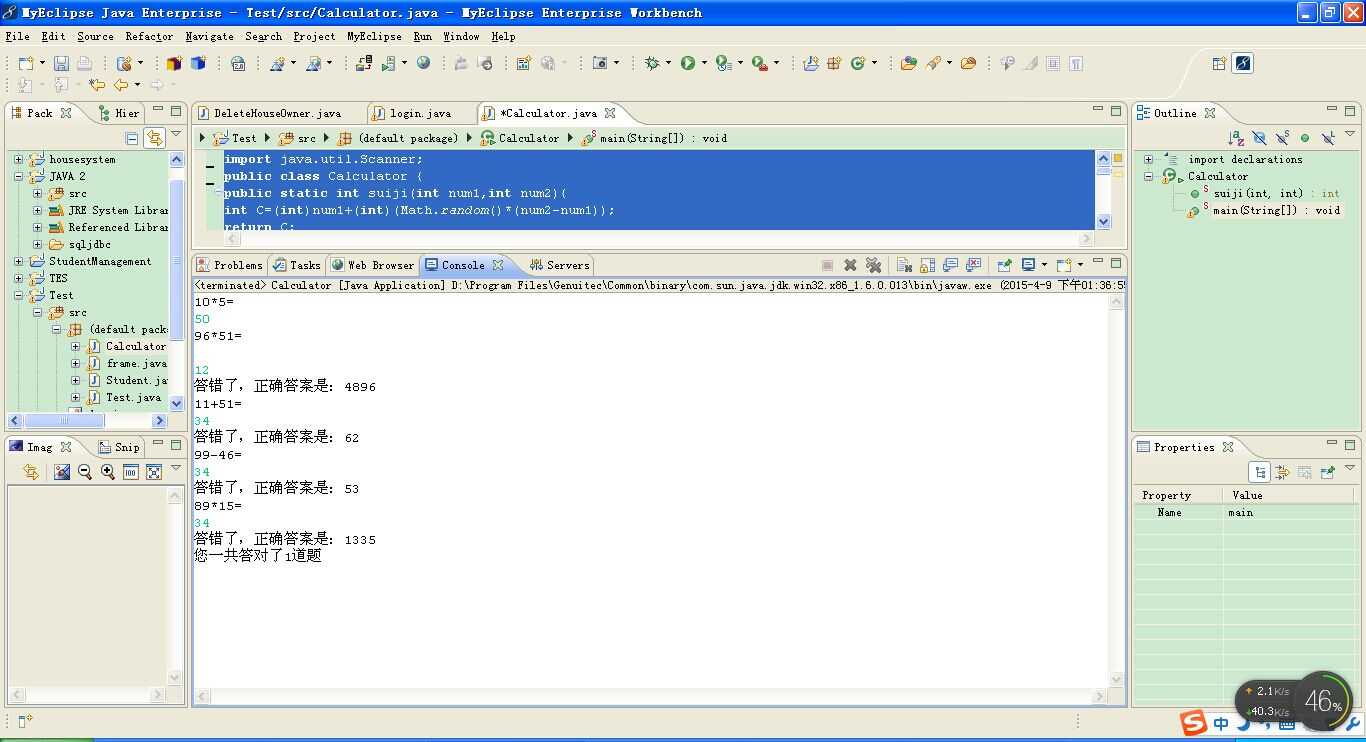Collapse the Calculator class in the Outline
Image resolution: width=1366 pixels, height=742 pixels.
point(1148,176)
